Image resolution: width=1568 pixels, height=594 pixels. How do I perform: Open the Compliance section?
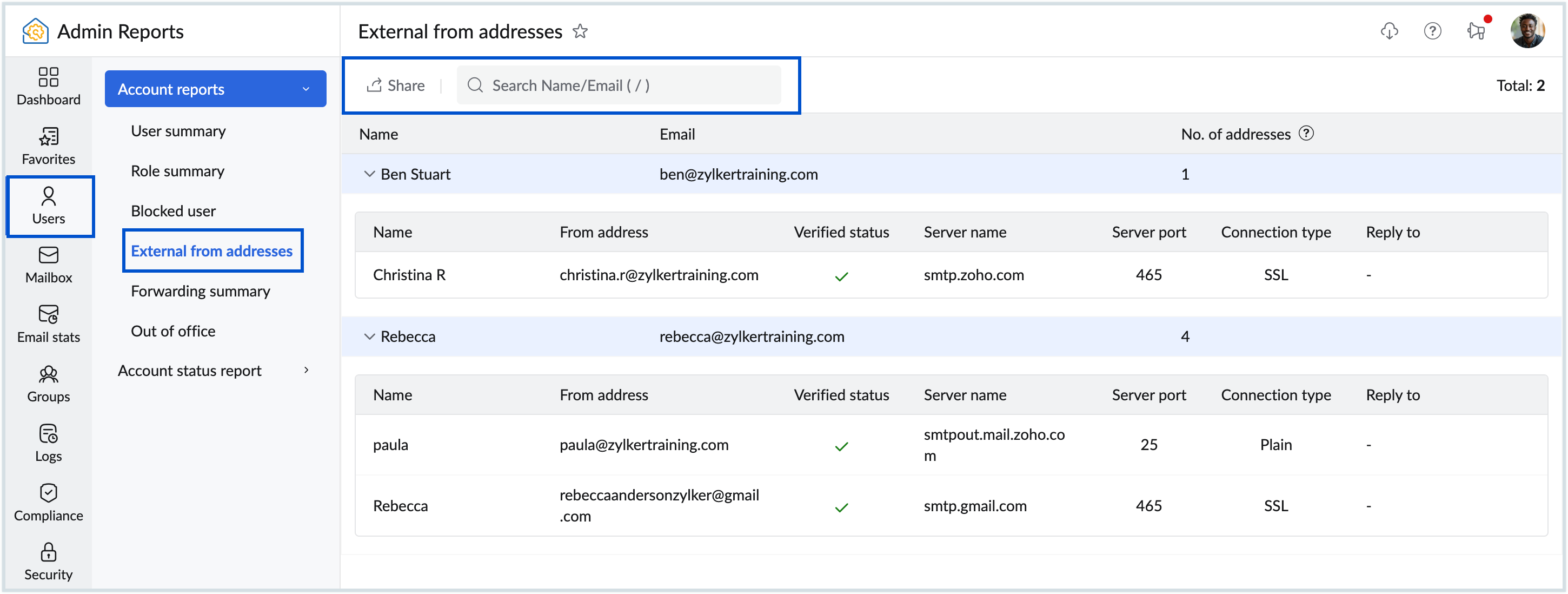pyautogui.click(x=48, y=502)
